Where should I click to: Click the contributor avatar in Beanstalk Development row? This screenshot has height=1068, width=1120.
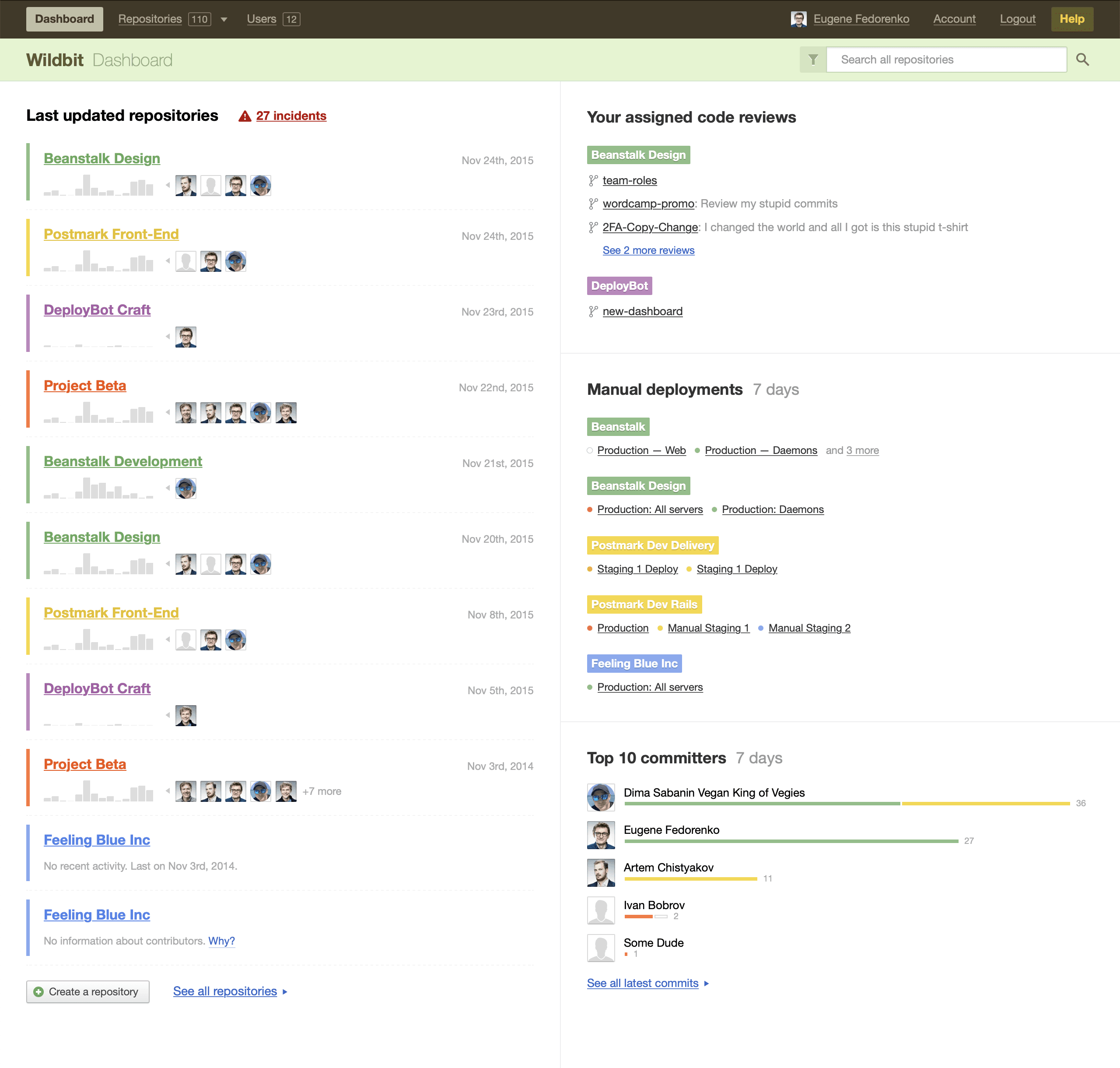coord(185,488)
